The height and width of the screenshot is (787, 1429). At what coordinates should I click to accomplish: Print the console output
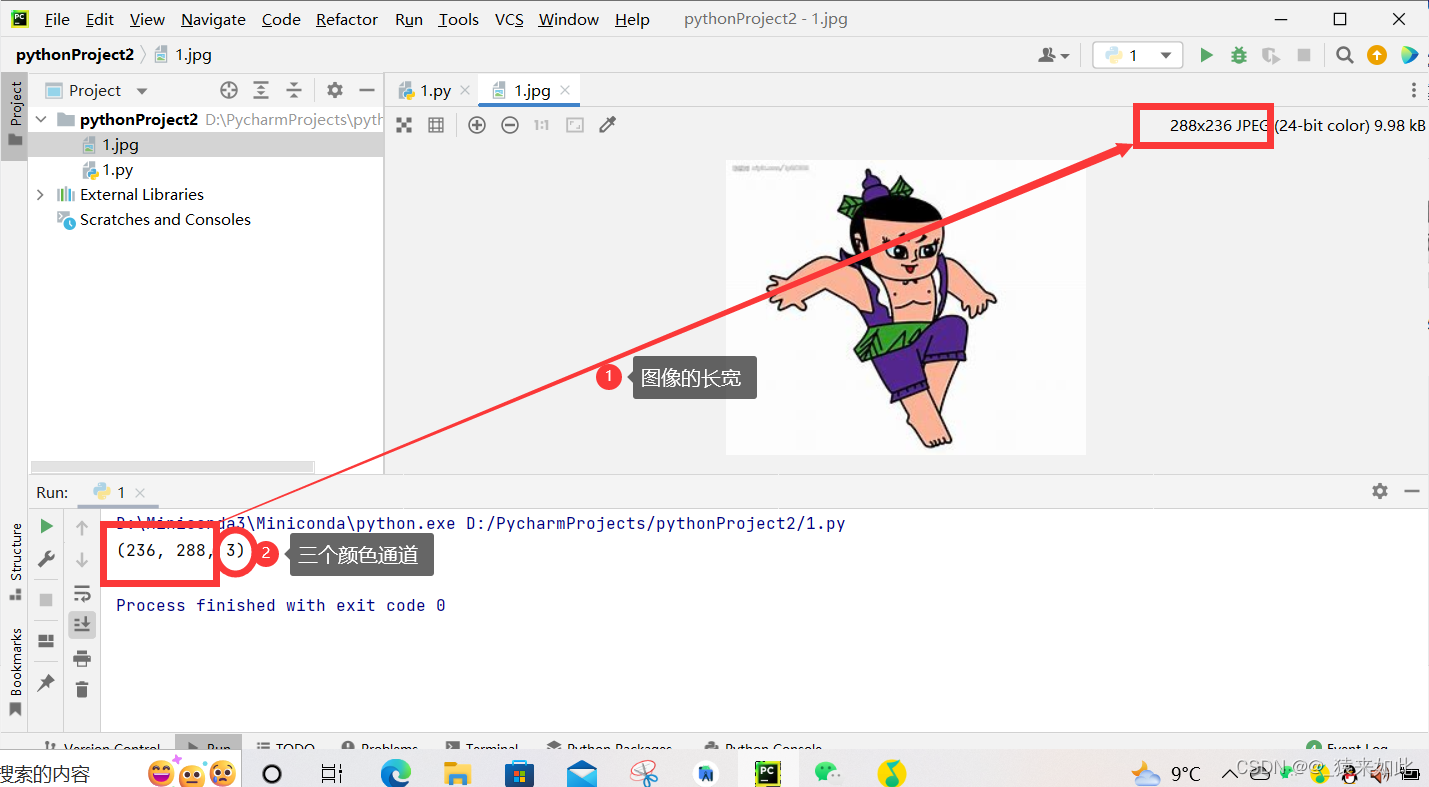pos(82,658)
